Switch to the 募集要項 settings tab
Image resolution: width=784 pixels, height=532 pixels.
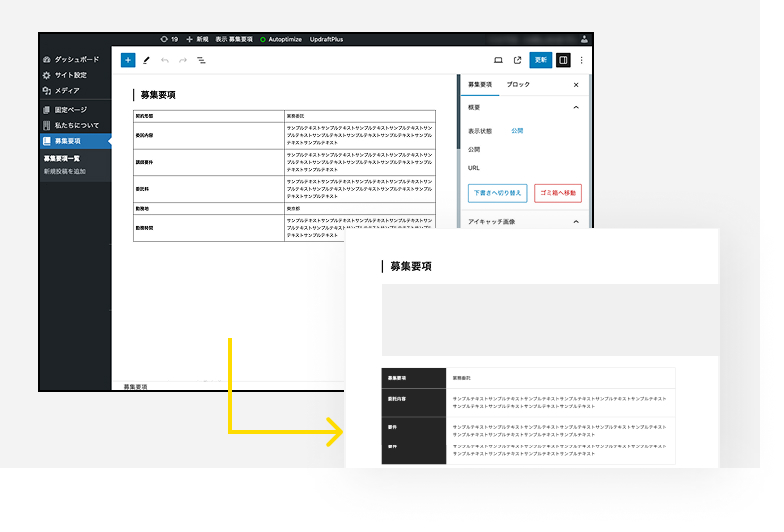pyautogui.click(x=480, y=84)
